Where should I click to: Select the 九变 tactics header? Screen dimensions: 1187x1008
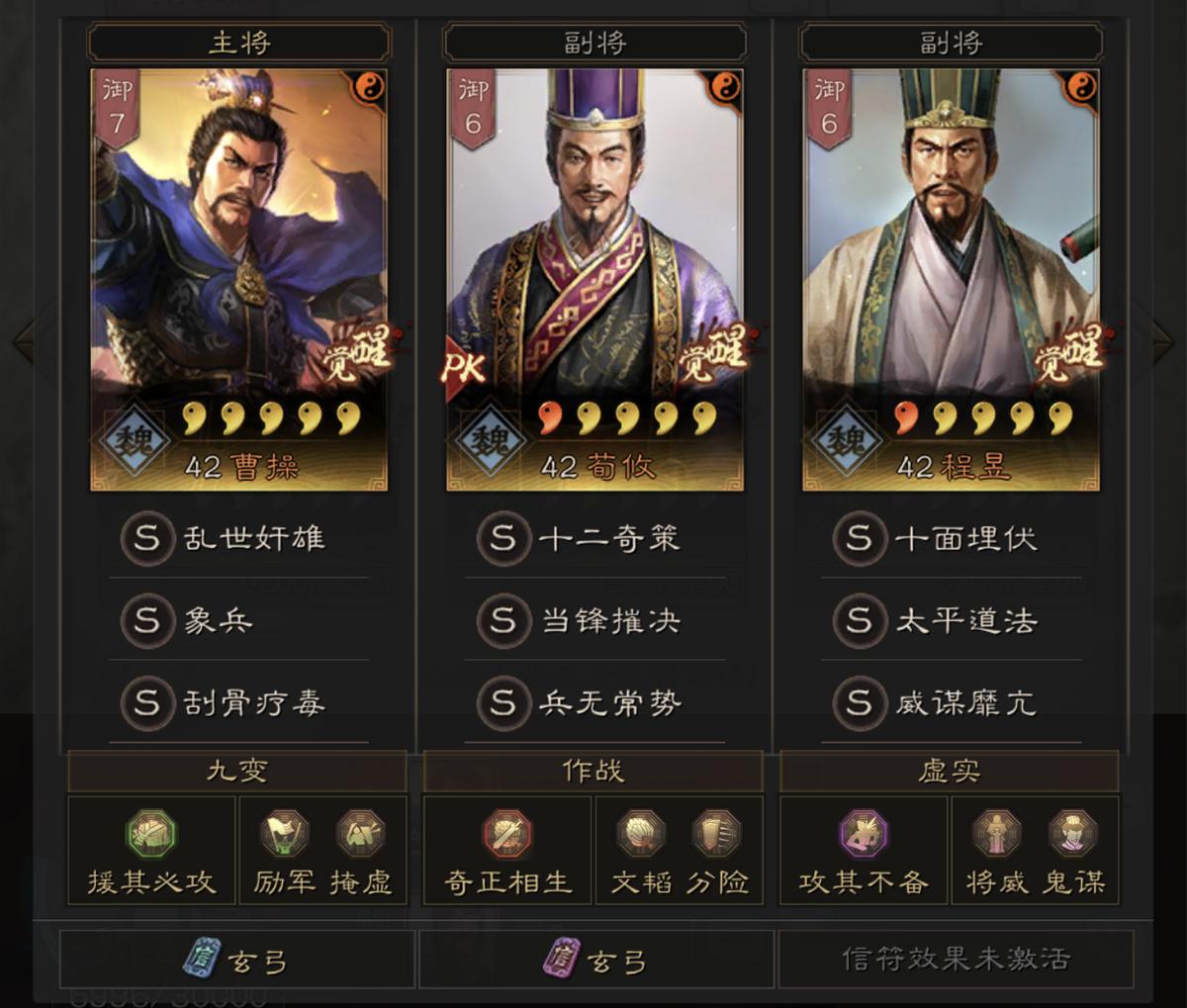point(237,771)
